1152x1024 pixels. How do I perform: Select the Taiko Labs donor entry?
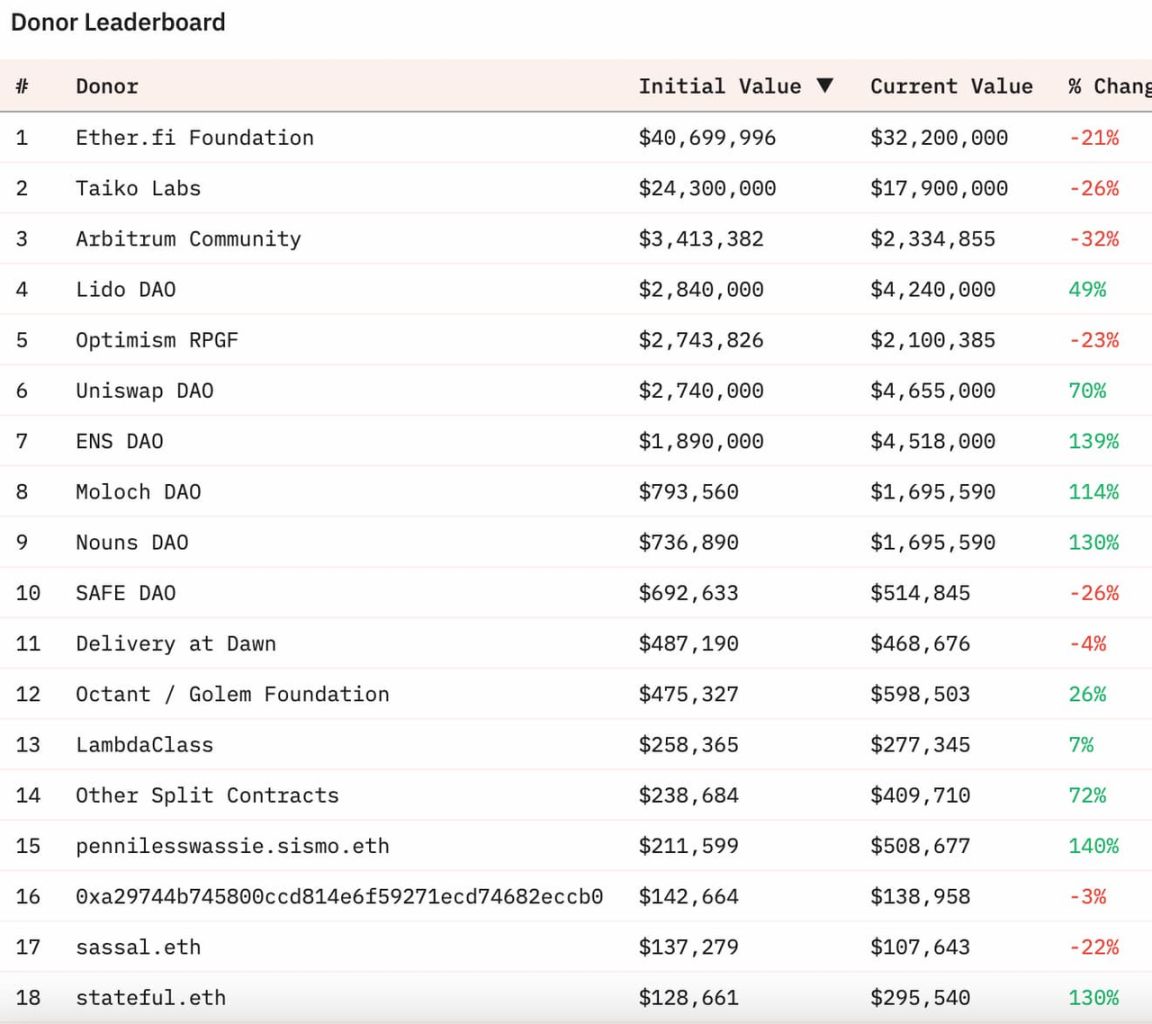click(x=138, y=188)
